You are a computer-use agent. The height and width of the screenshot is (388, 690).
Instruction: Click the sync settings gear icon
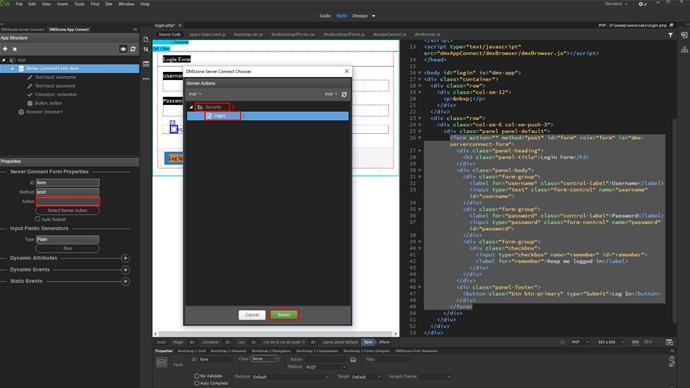coord(642,4)
